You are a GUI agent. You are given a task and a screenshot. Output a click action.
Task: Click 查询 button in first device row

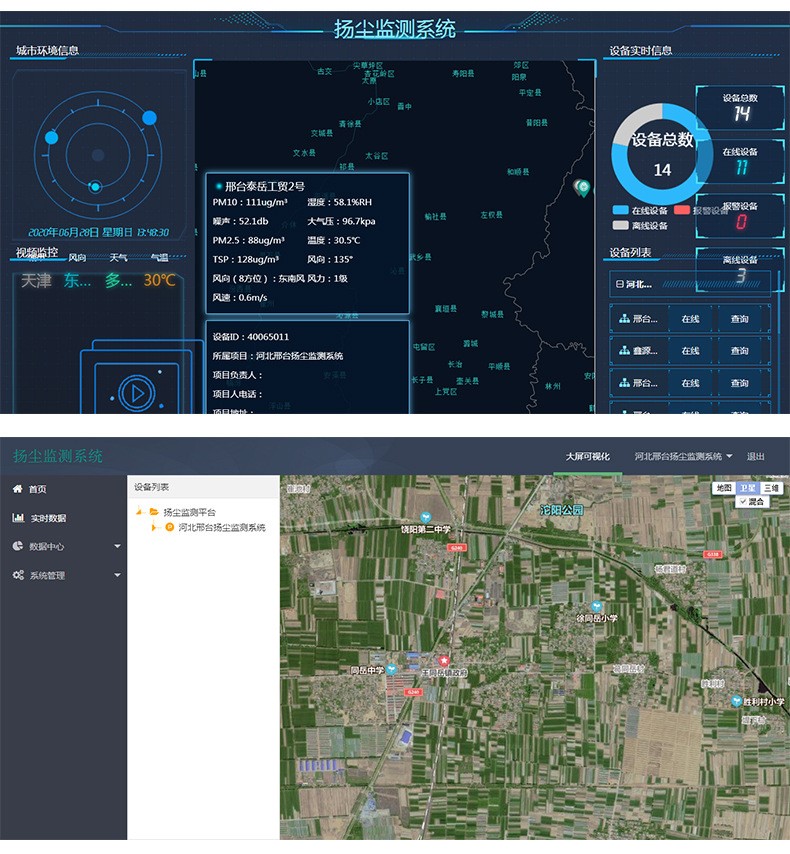(739, 319)
